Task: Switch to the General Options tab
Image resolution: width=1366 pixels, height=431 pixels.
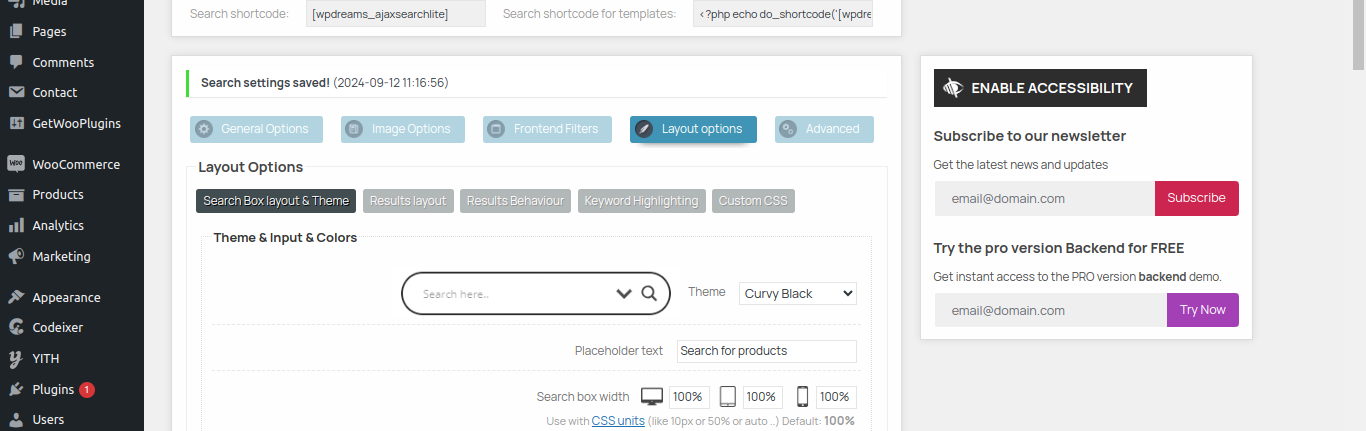Action: coord(256,129)
